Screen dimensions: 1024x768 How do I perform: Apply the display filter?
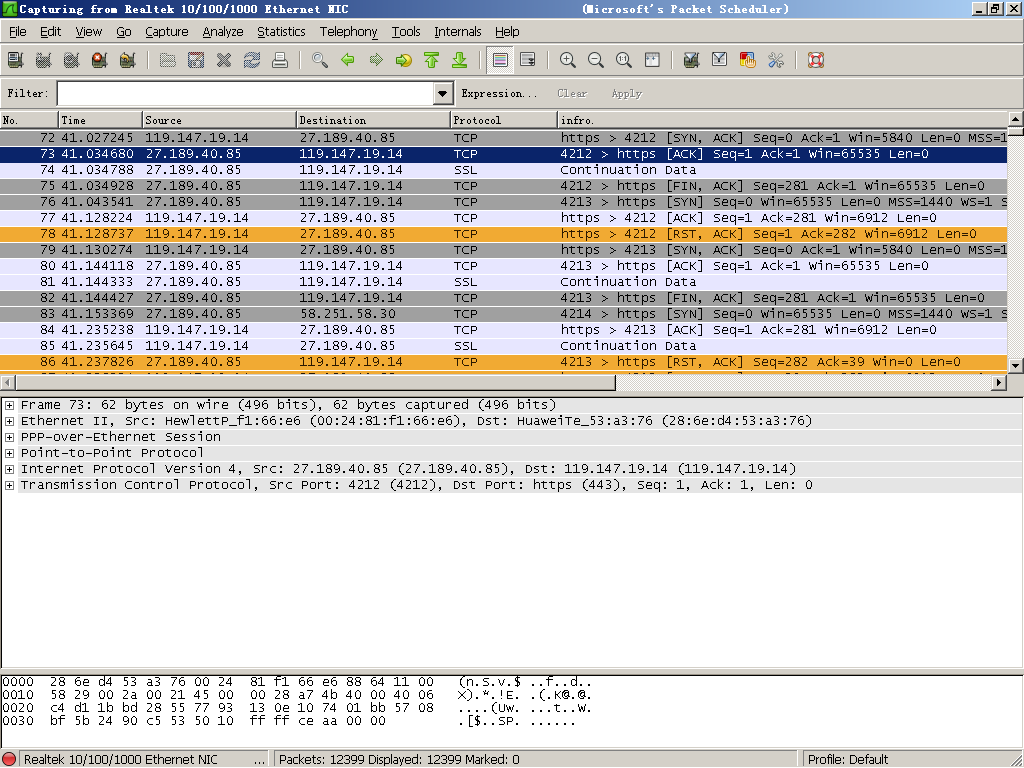(627, 93)
